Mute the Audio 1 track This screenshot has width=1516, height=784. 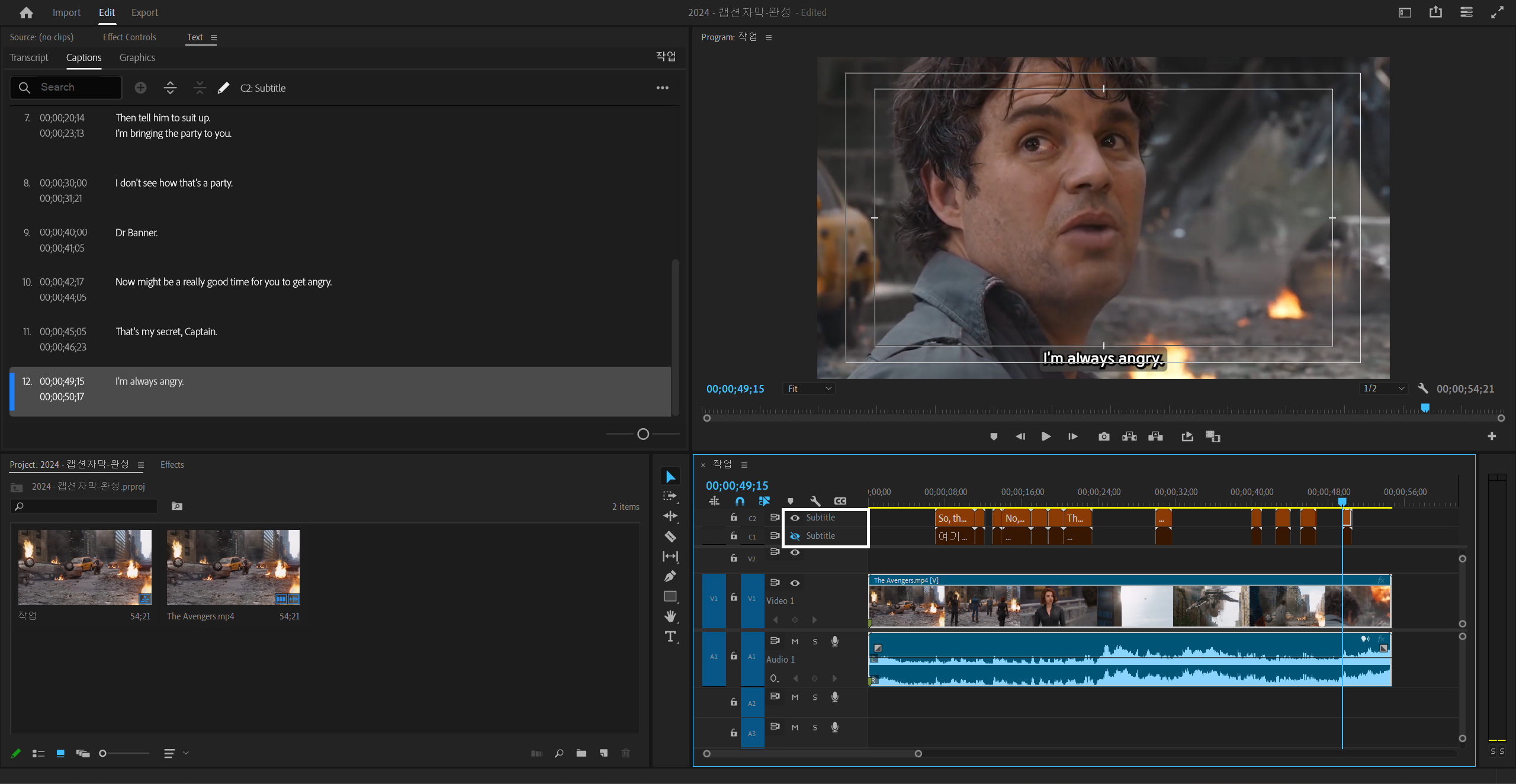(795, 641)
